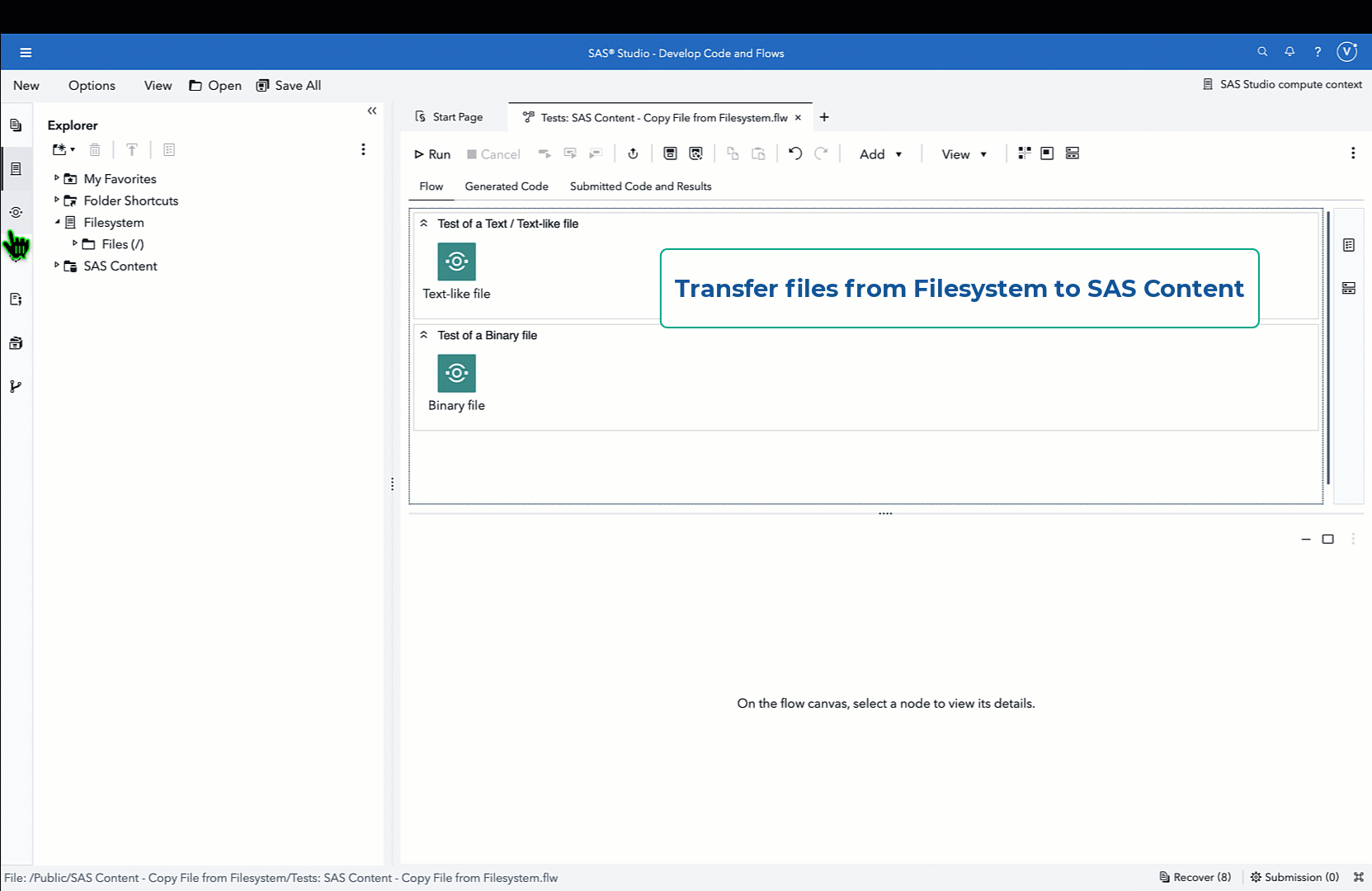Image resolution: width=1372 pixels, height=891 pixels.
Task: Click the Undo icon
Action: click(x=795, y=153)
